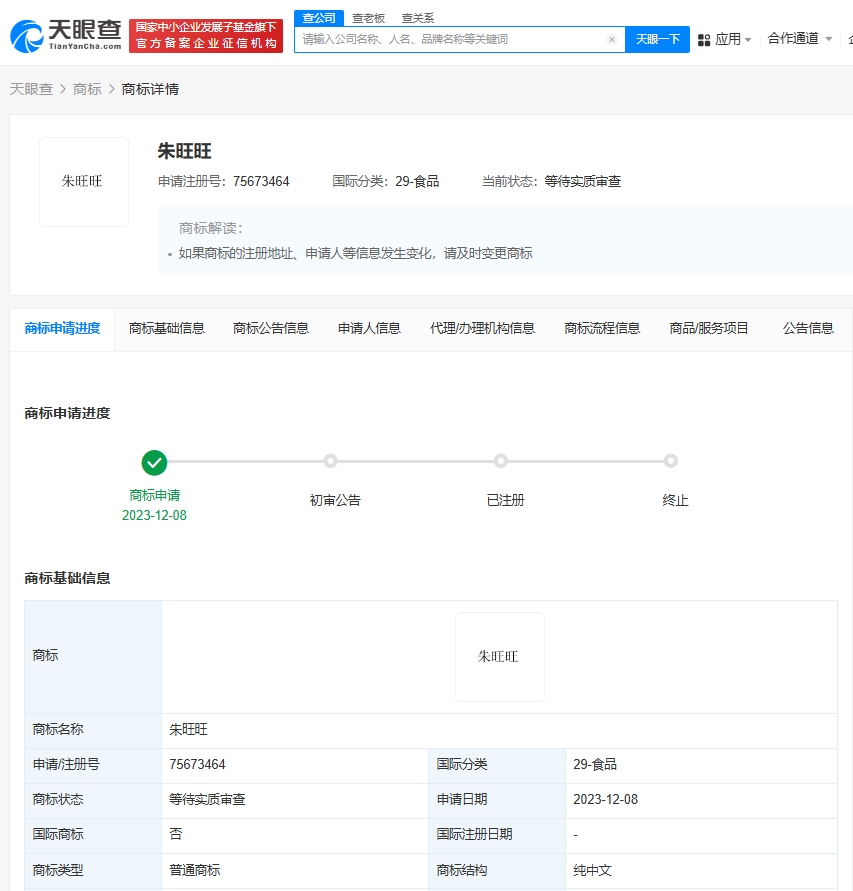
Task: Select the 查关系 search tab
Action: [418, 18]
